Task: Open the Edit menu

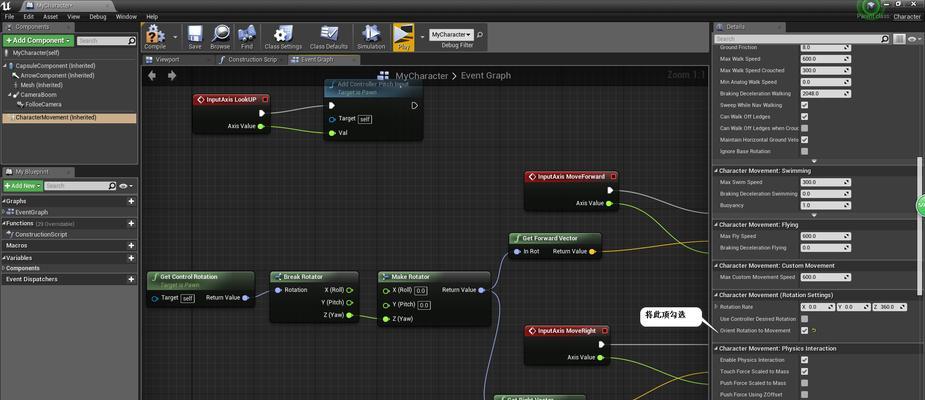Action: click(x=28, y=17)
